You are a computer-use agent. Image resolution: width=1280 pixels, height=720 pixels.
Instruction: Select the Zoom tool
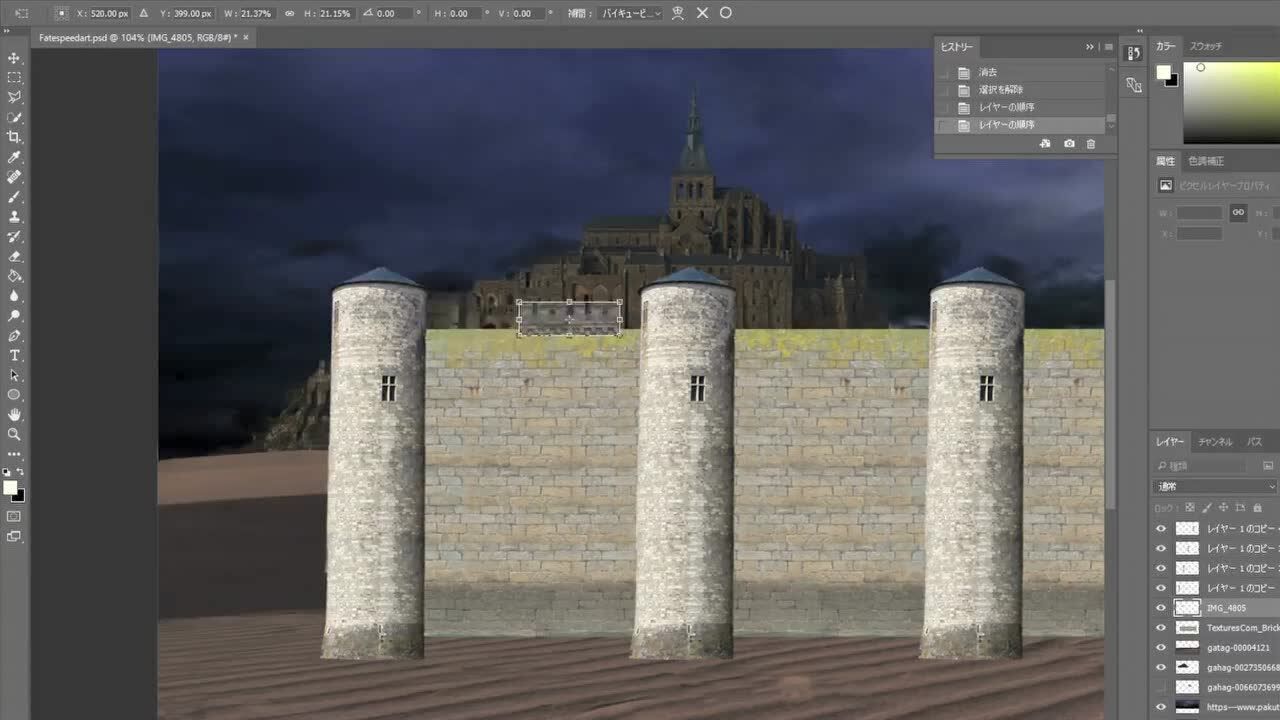14,434
